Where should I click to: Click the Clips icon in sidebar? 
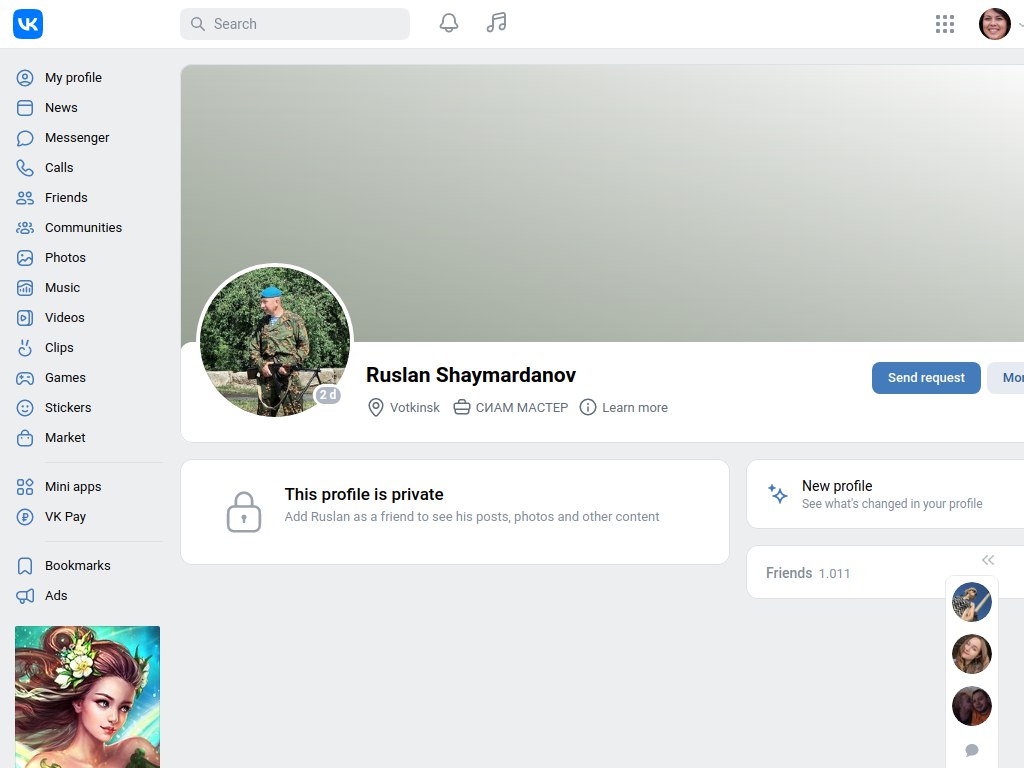point(25,348)
